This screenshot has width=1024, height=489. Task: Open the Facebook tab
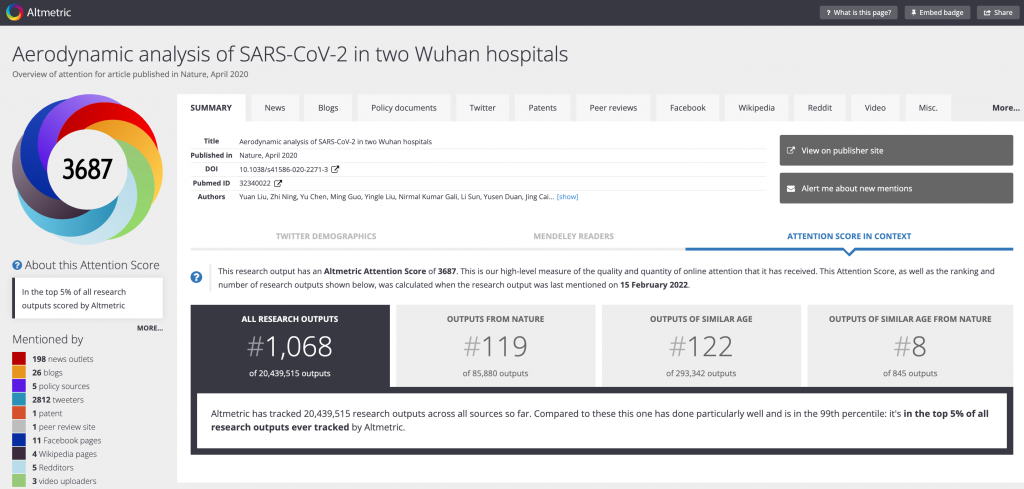[688, 108]
